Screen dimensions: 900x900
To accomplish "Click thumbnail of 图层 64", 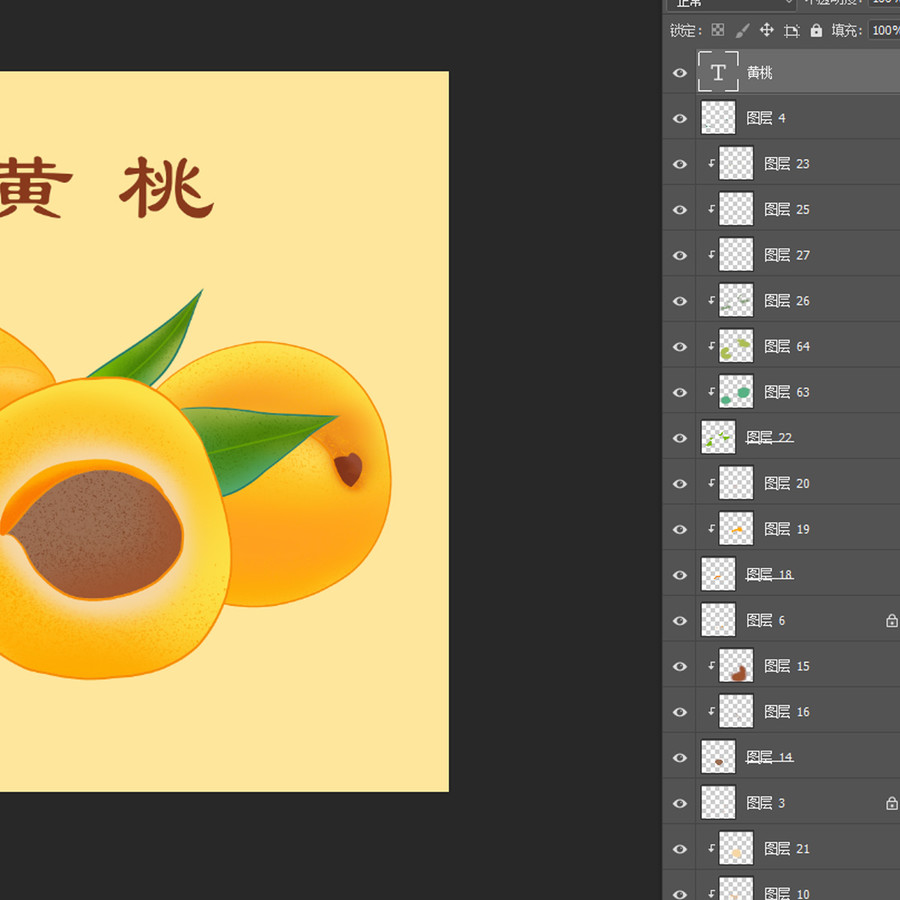I will 736,346.
